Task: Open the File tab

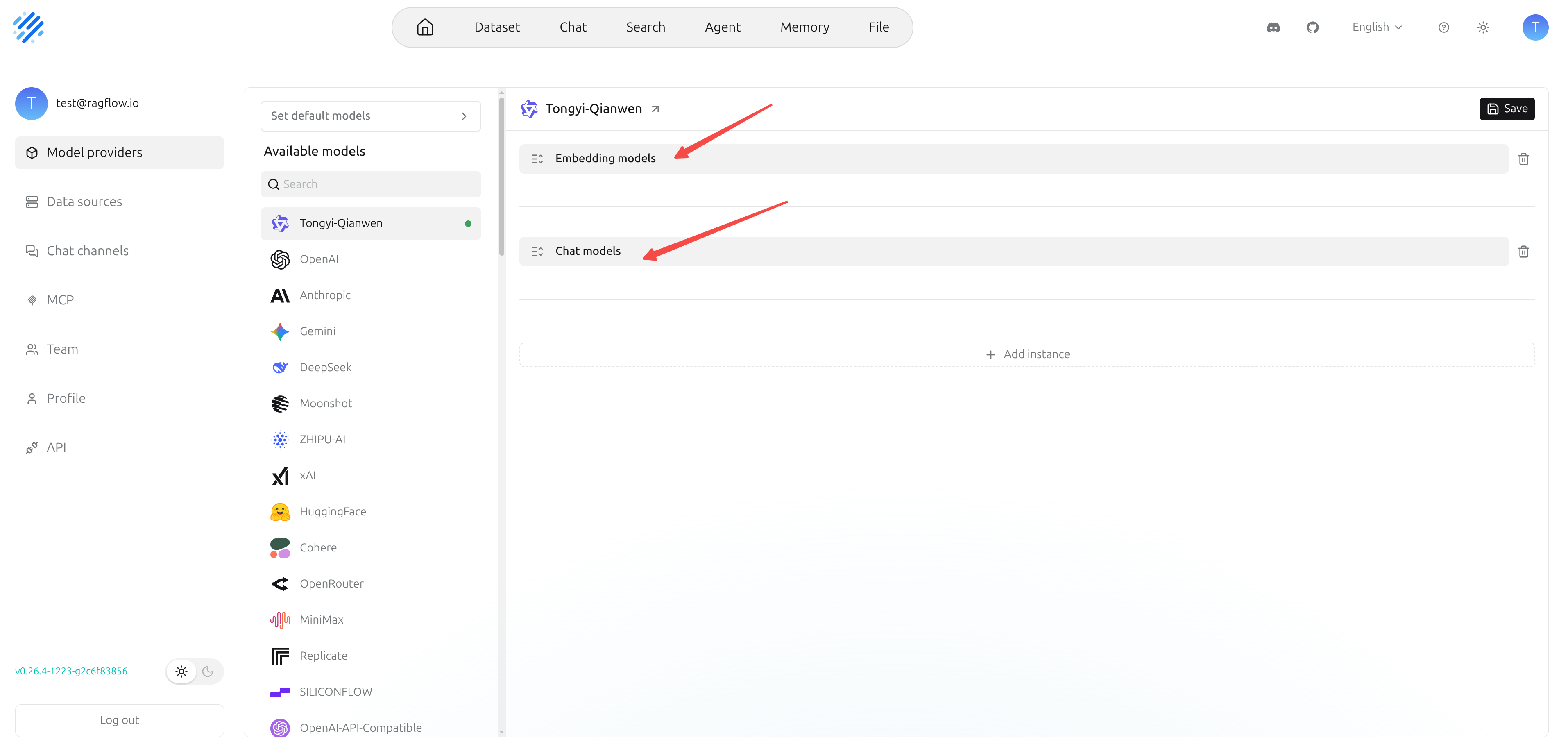Action: 879,27
